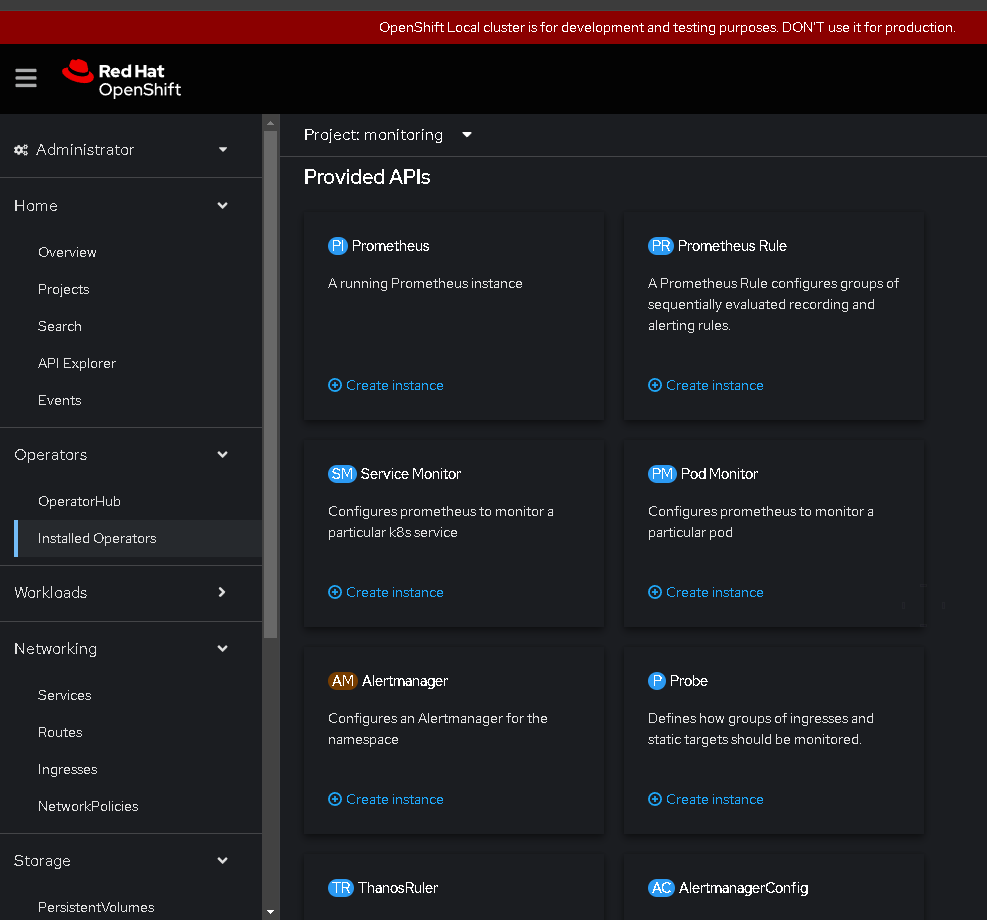This screenshot has width=987, height=920.
Task: Go to Search page in sidebar
Action: [60, 327]
